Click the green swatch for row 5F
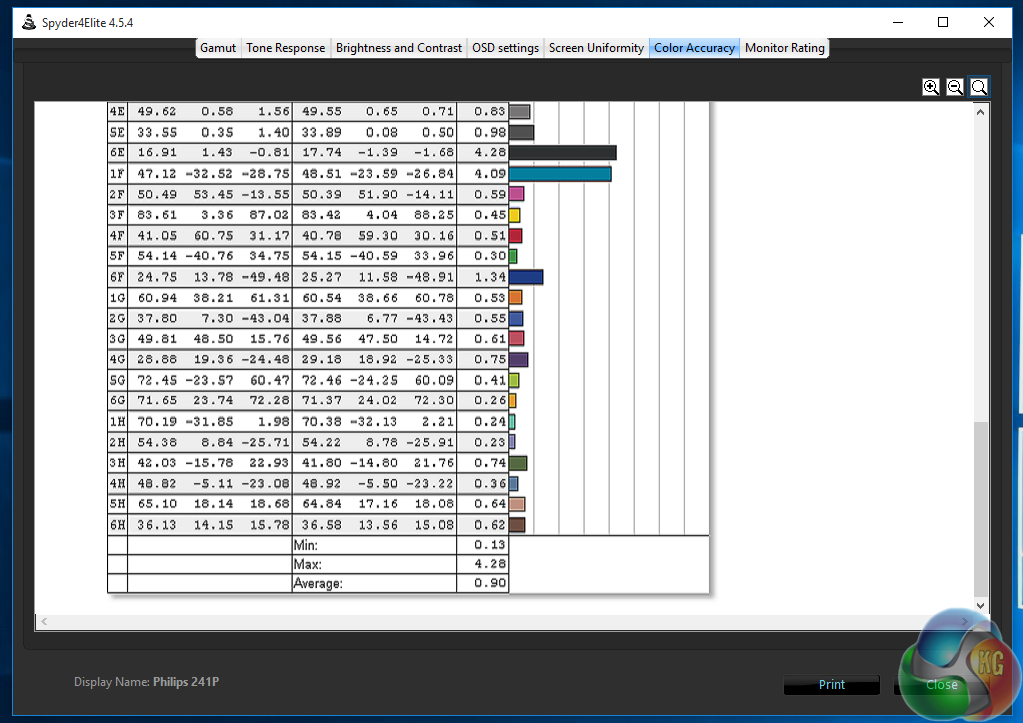The width and height of the screenshot is (1023, 723). point(513,256)
